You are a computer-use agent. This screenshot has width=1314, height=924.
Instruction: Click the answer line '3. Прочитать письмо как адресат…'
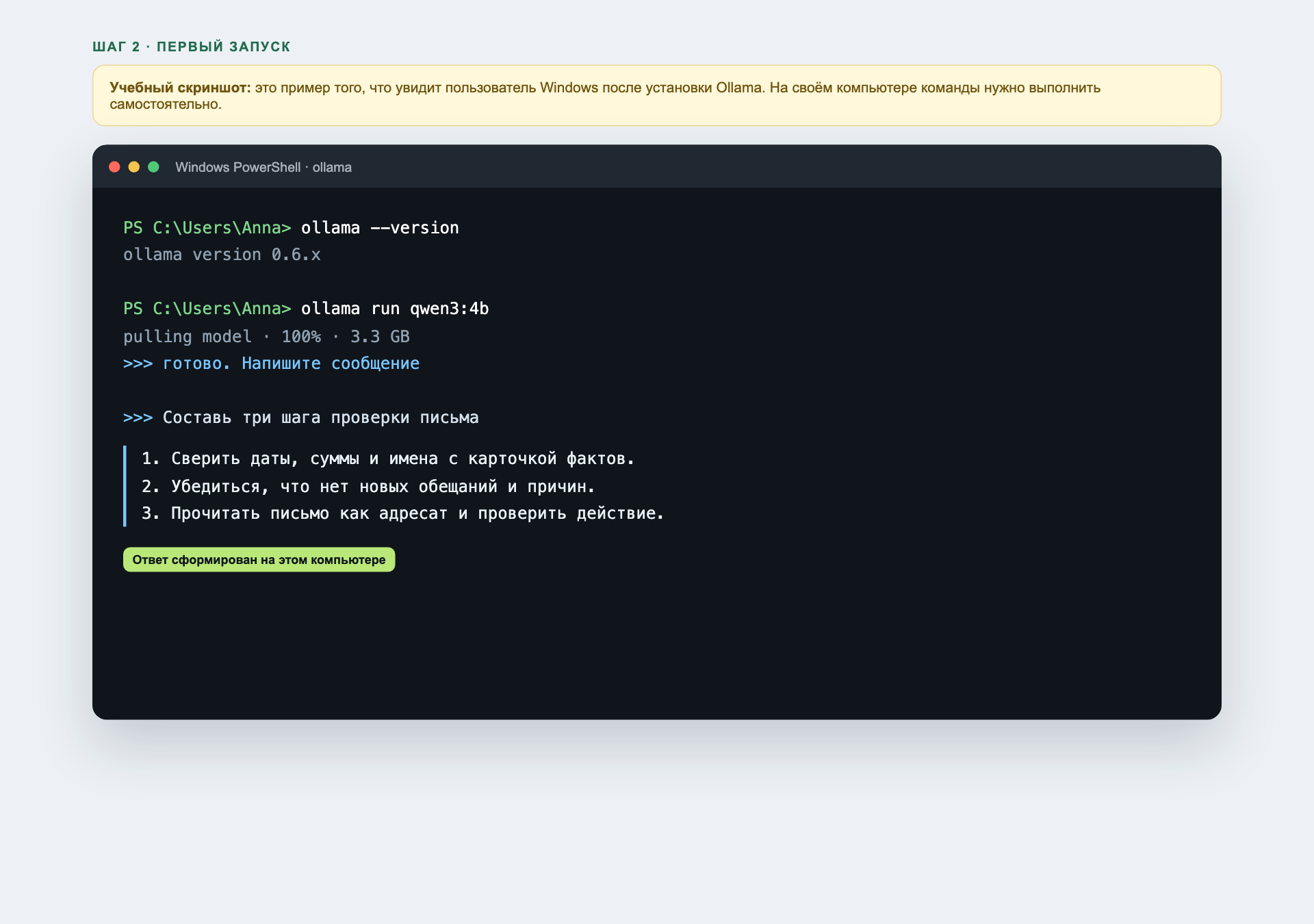click(x=402, y=513)
